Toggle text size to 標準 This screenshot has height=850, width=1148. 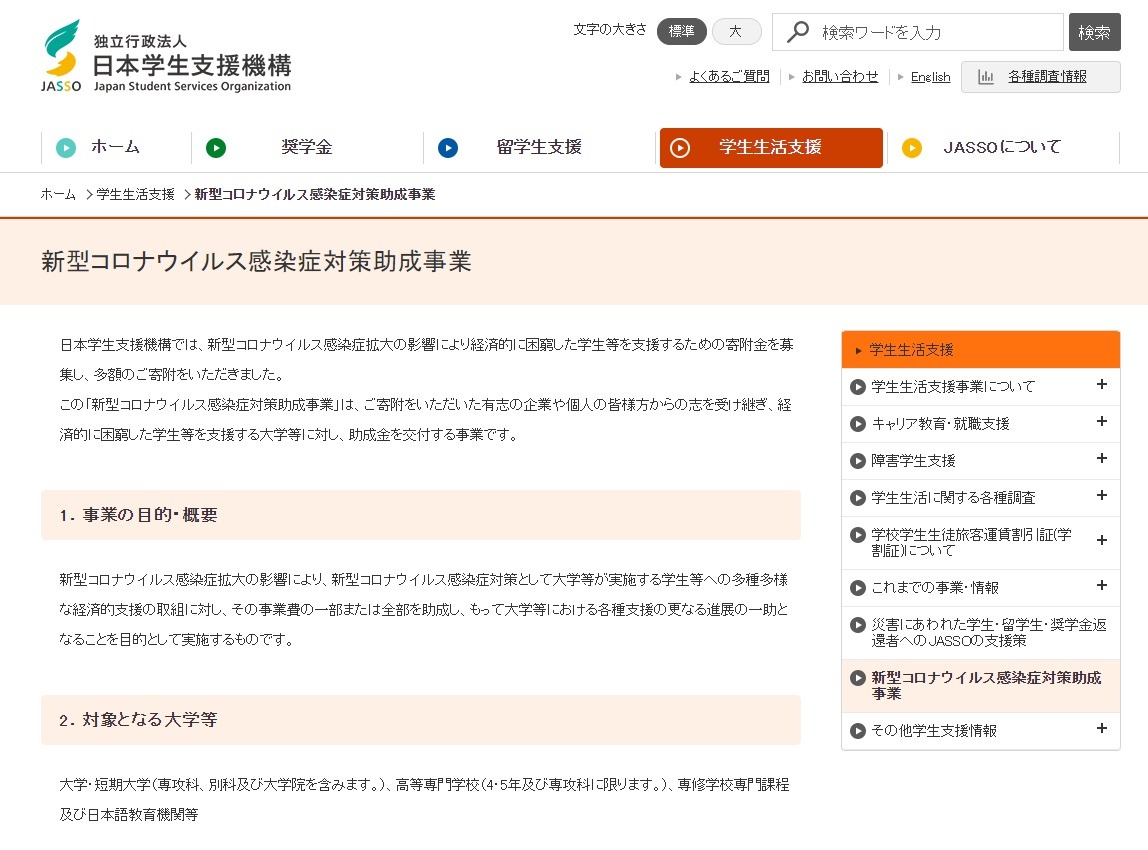(x=681, y=31)
